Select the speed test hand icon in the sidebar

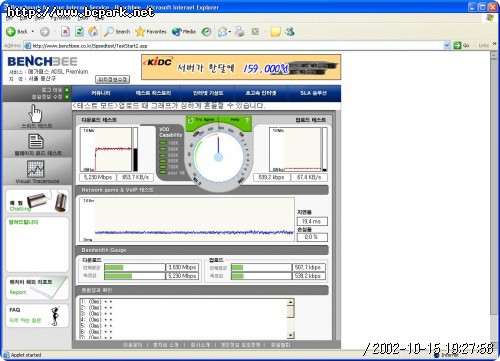point(36,113)
